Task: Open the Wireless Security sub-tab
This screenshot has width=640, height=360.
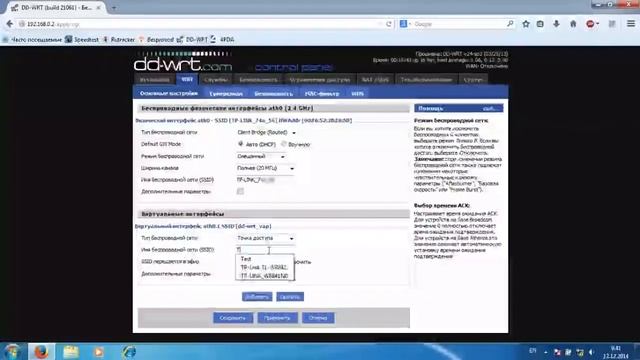Action: coord(273,93)
